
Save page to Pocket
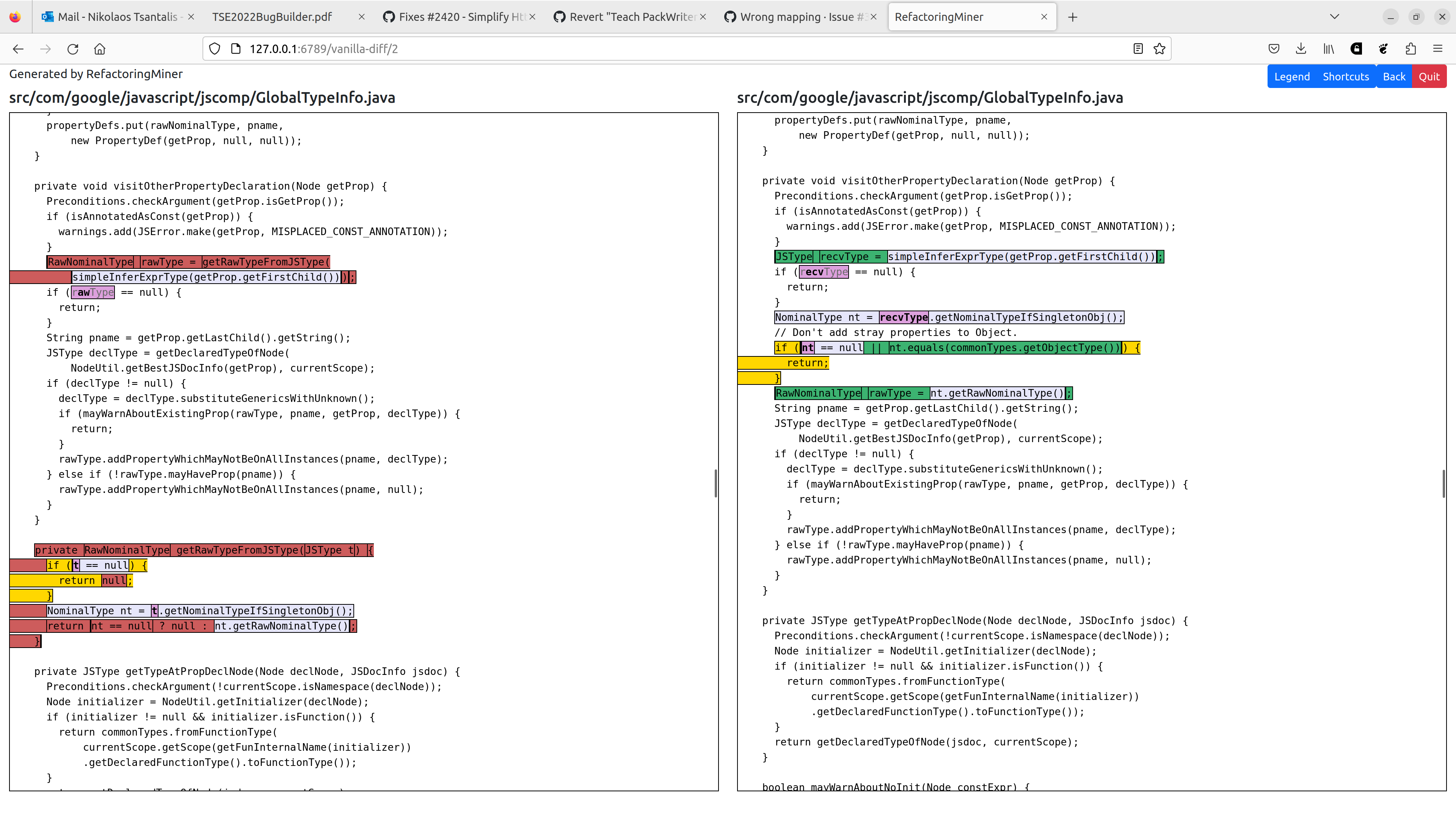1274,49
